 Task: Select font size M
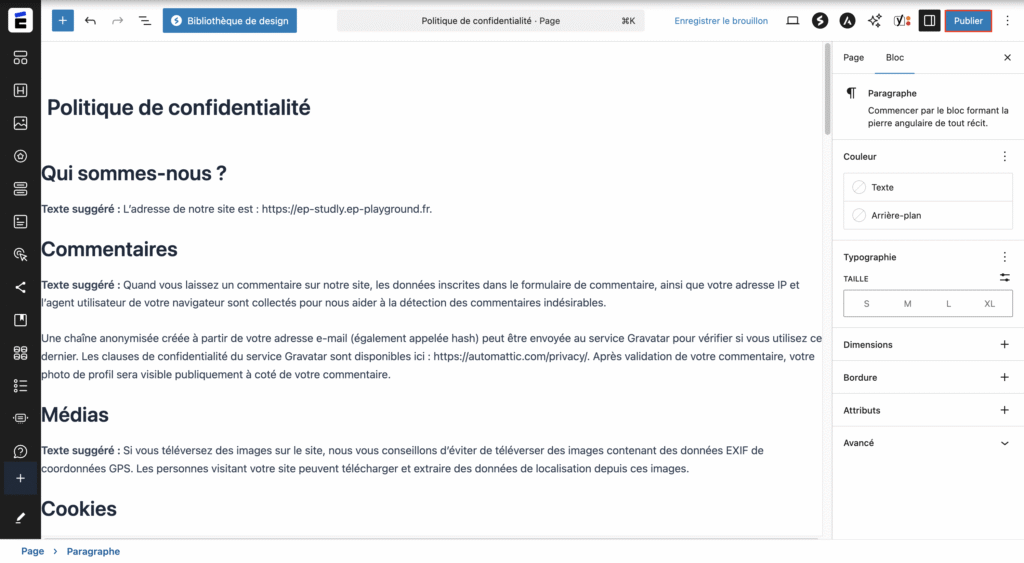click(x=907, y=304)
